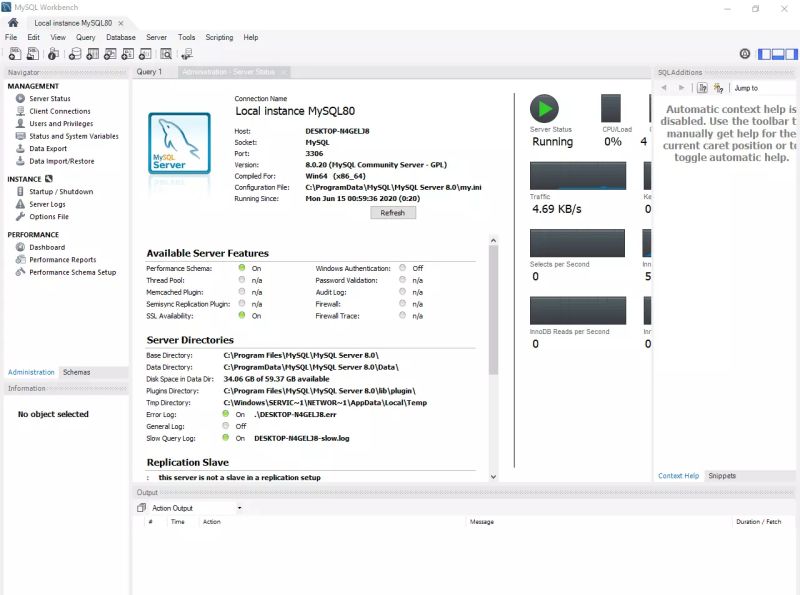The image size is (800, 595).
Task: Open Performance Schema Setup
Action: 72,272
